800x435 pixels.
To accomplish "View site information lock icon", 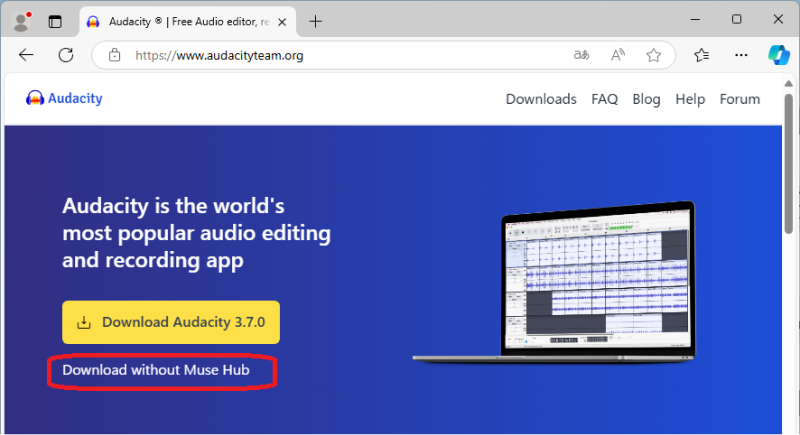I will 114,55.
